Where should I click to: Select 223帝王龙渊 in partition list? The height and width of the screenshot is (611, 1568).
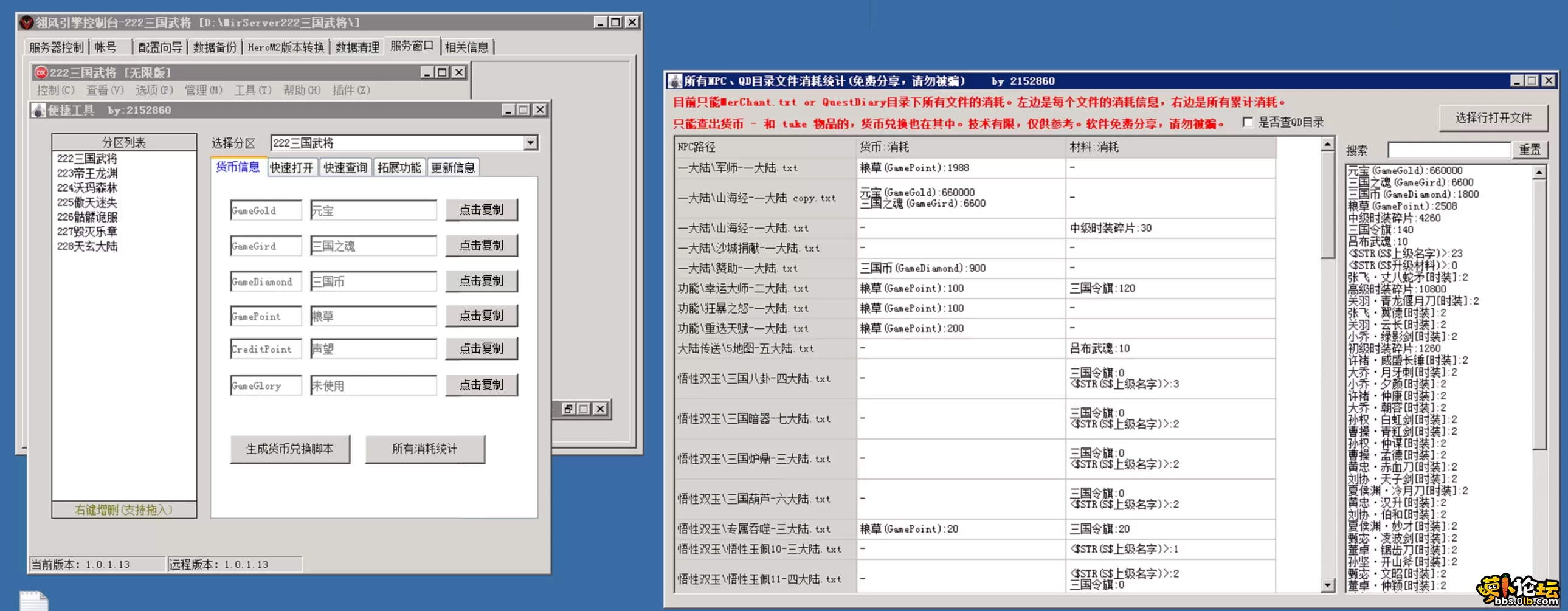(x=88, y=173)
